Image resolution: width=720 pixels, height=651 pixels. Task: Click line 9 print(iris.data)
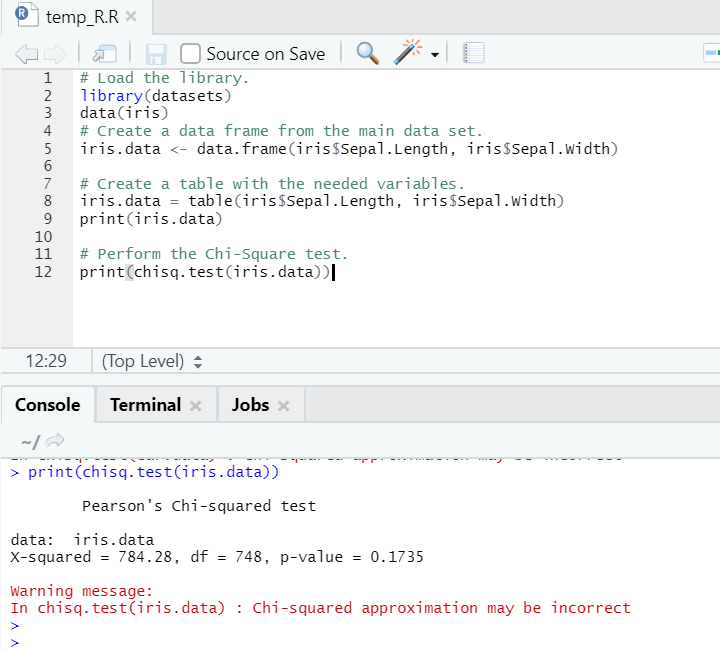point(151,219)
